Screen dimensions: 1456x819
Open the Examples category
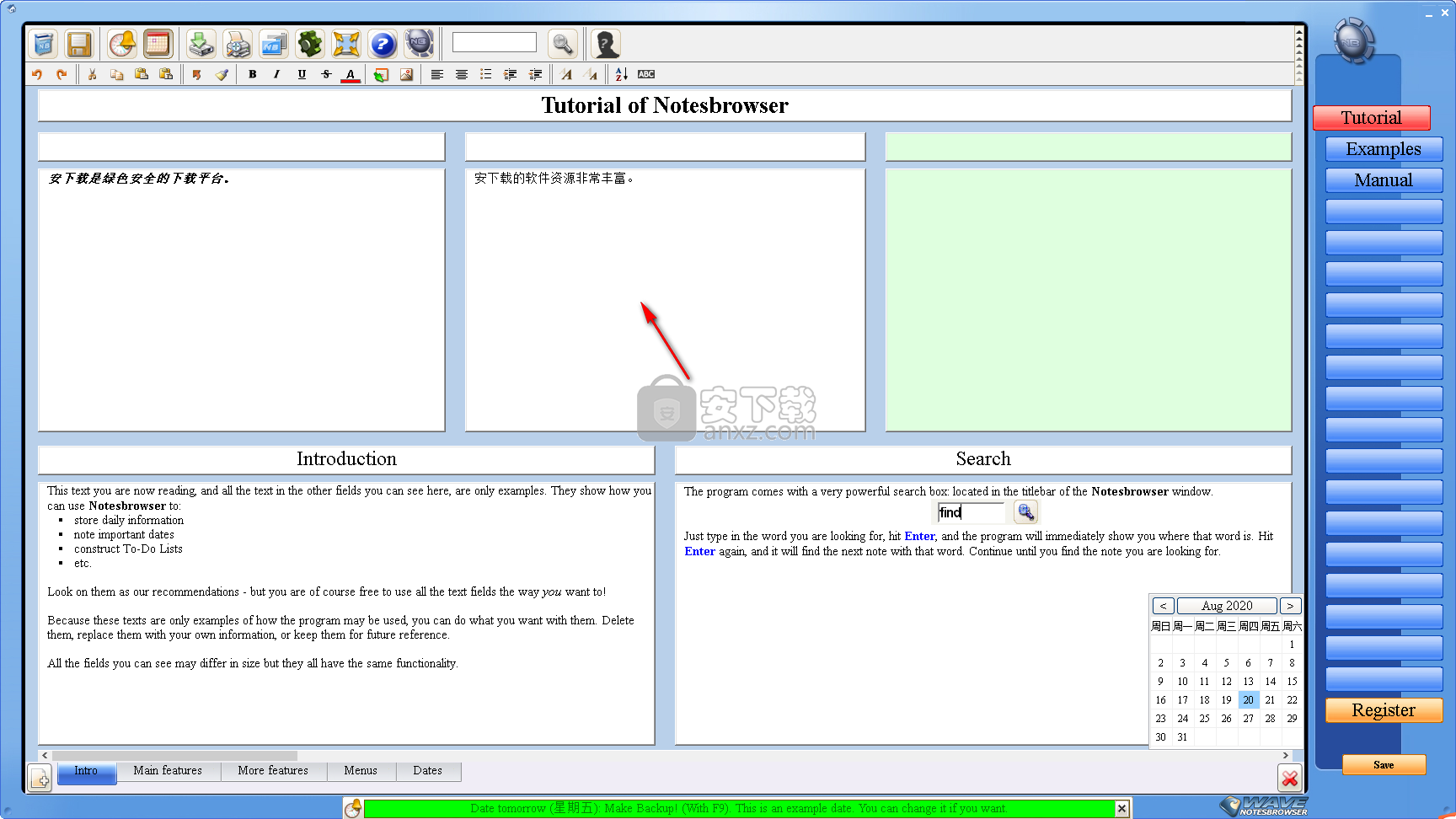[x=1384, y=149]
